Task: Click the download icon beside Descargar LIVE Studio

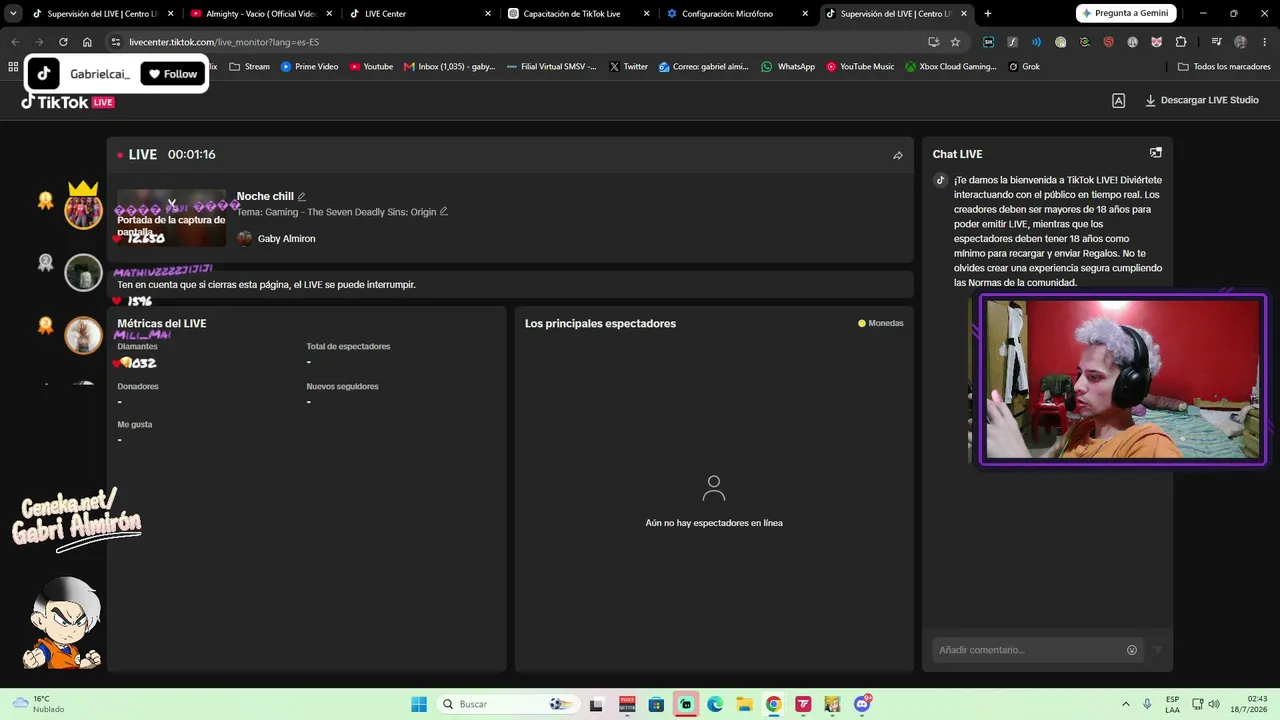Action: click(1150, 100)
